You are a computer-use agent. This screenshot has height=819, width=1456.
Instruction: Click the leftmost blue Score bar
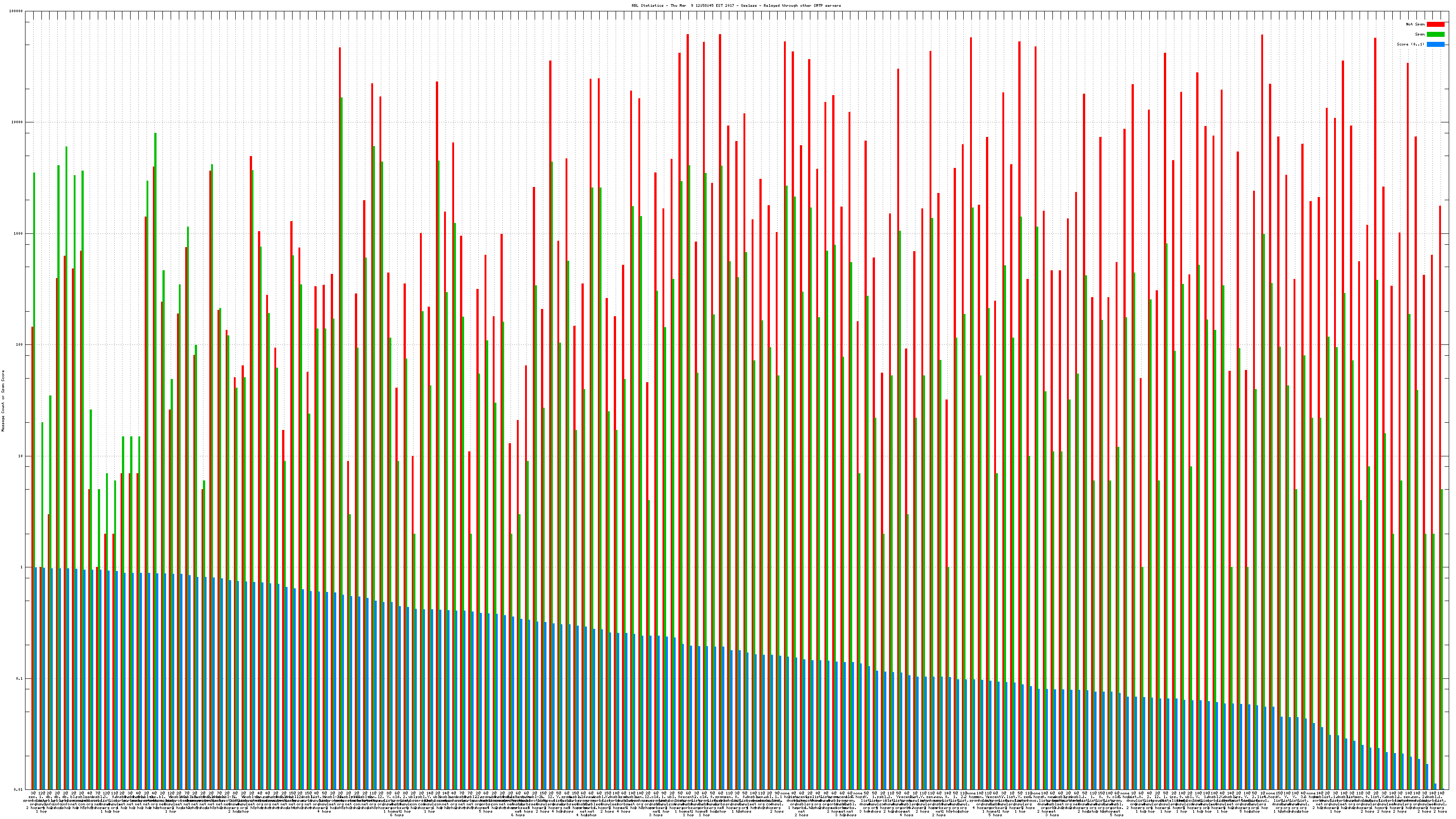coord(36,678)
